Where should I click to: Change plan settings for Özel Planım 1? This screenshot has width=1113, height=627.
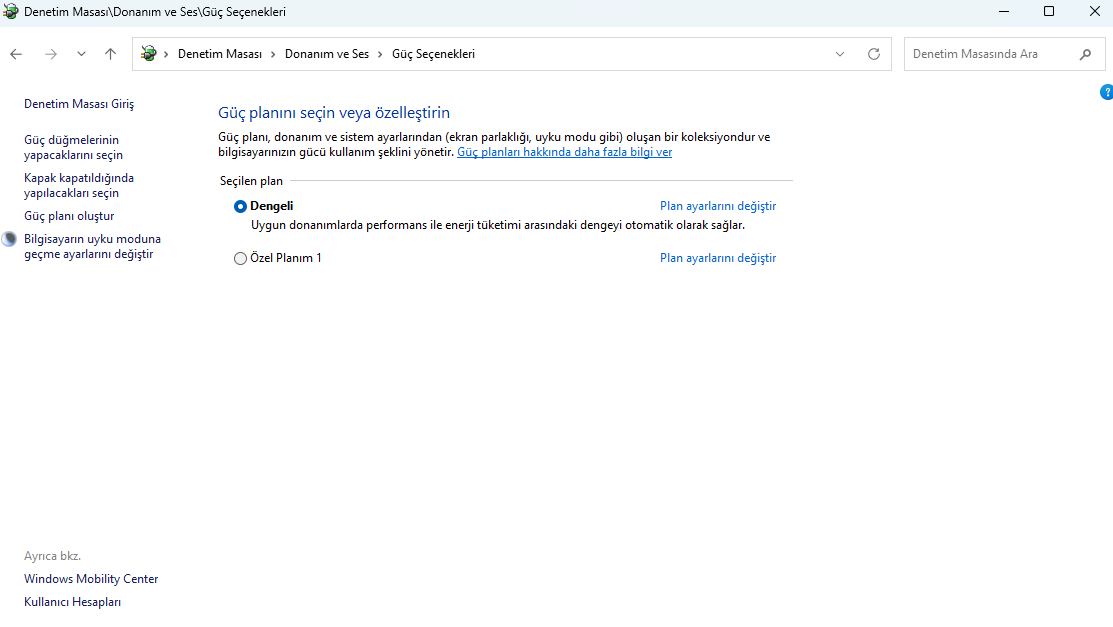coord(717,258)
